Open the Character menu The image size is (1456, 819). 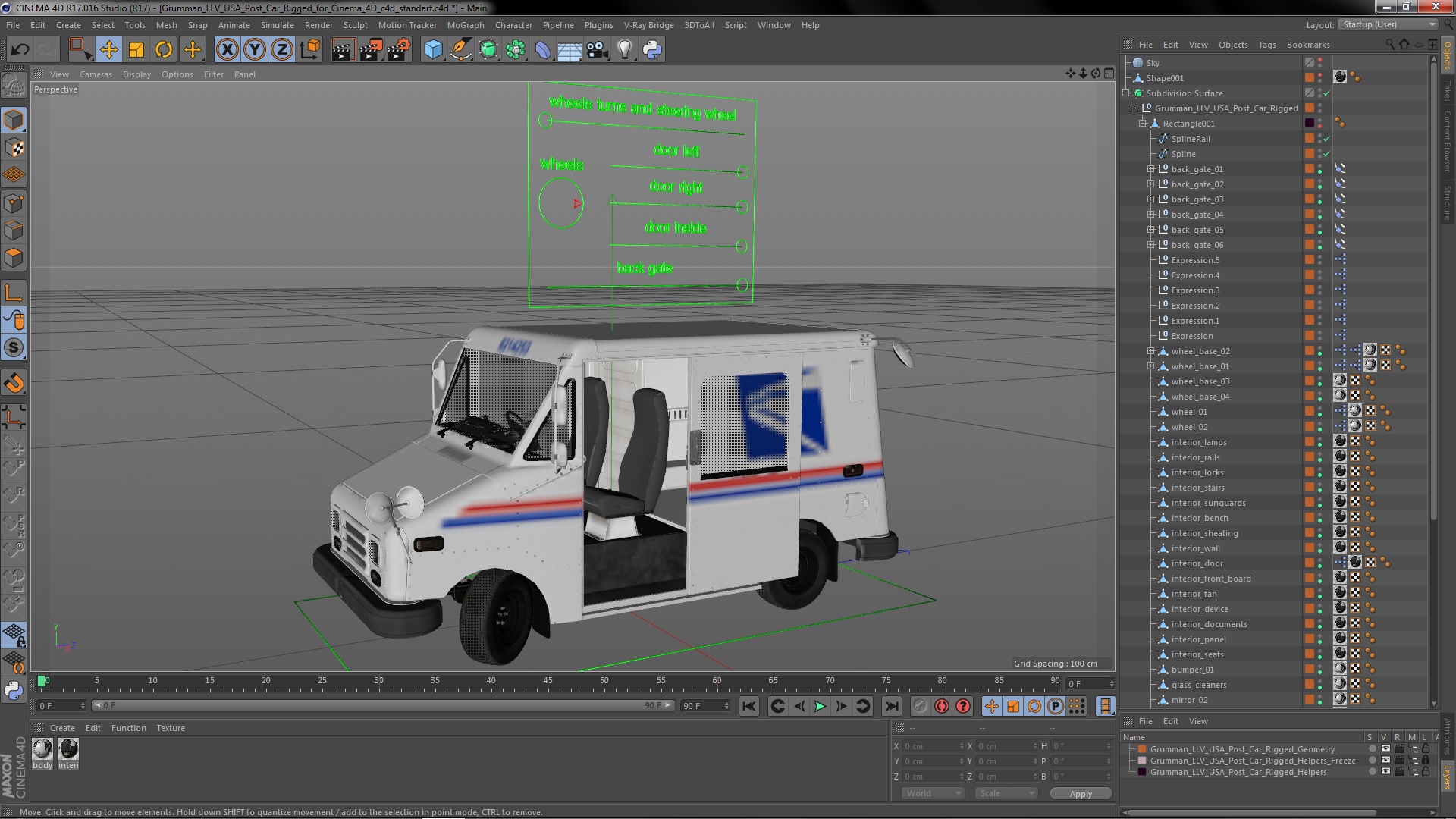[513, 25]
